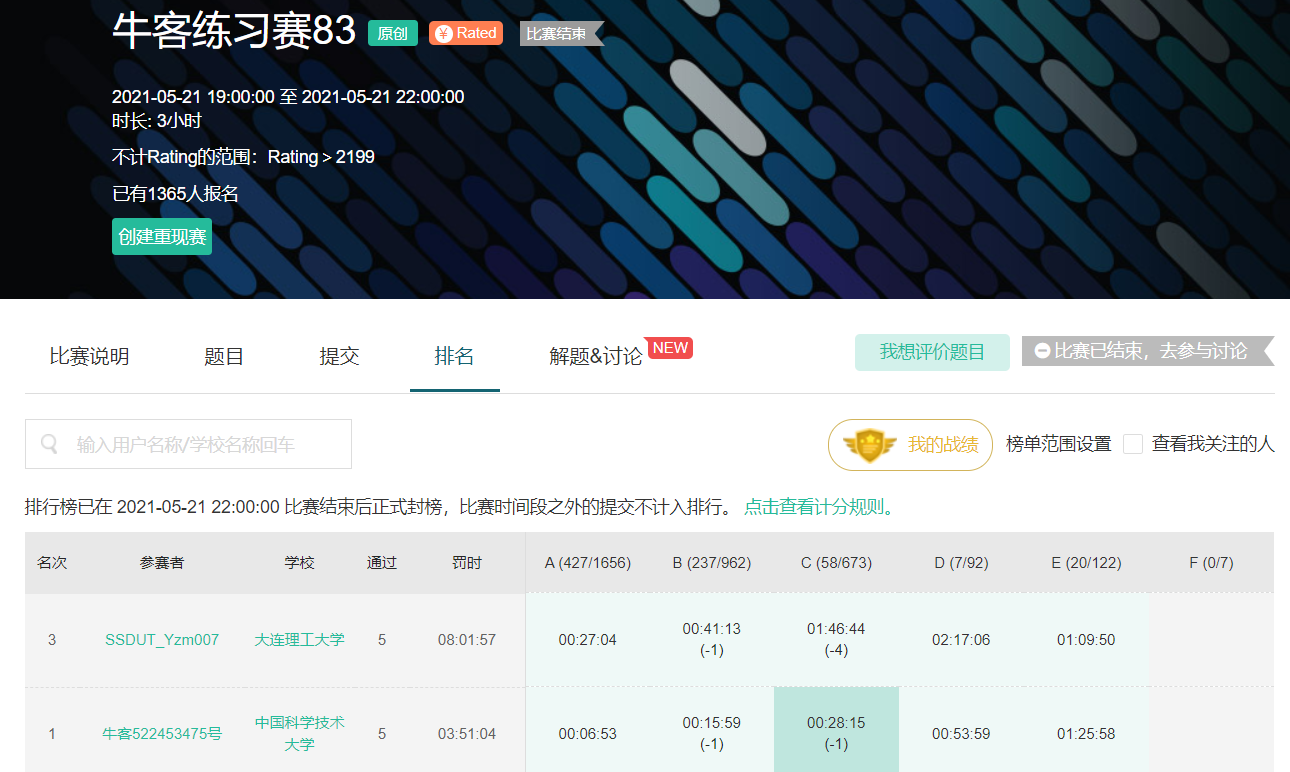Image resolution: width=1290 pixels, height=772 pixels.
Task: Click the gold medal badge icon
Action: [869, 445]
